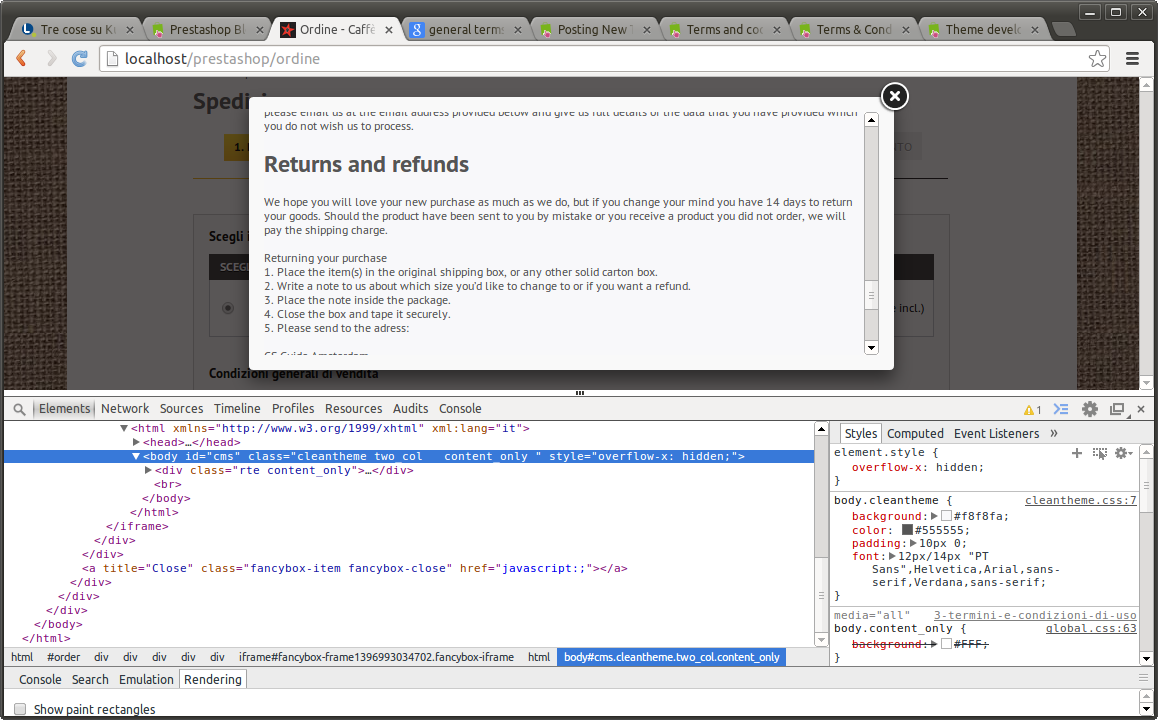Image resolution: width=1158 pixels, height=720 pixels.
Task: Click the #f8f8fa background color swatch
Action: (x=946, y=516)
